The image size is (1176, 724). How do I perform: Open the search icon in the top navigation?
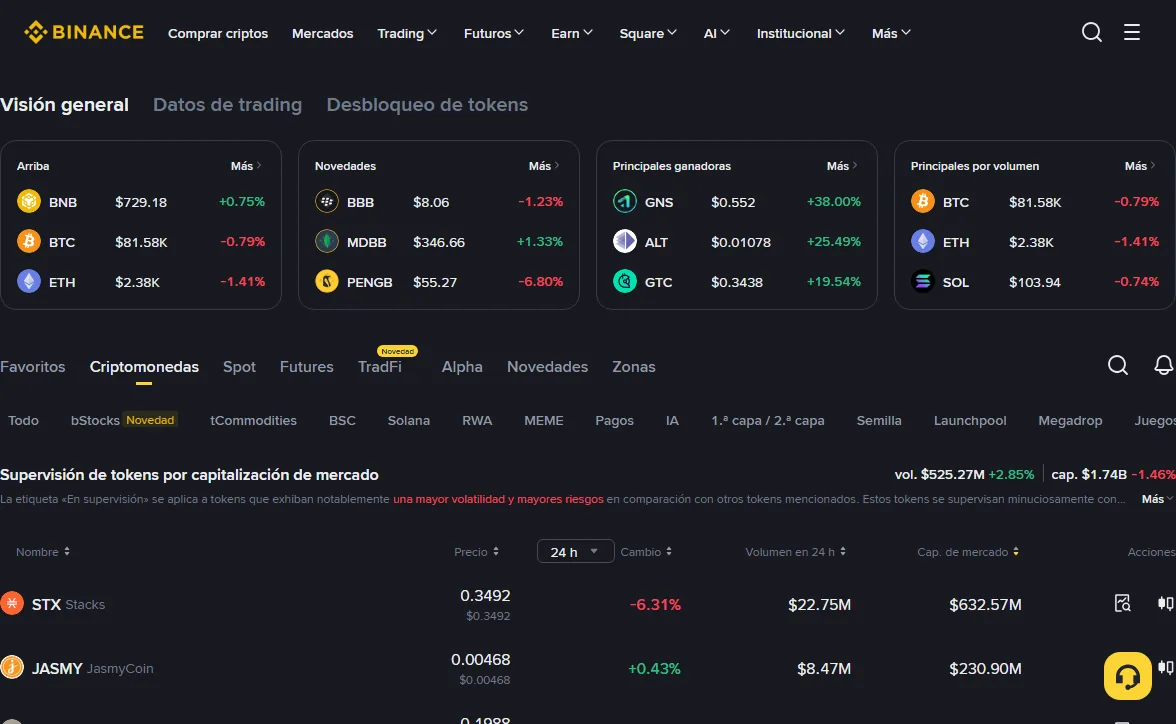coord(1091,32)
